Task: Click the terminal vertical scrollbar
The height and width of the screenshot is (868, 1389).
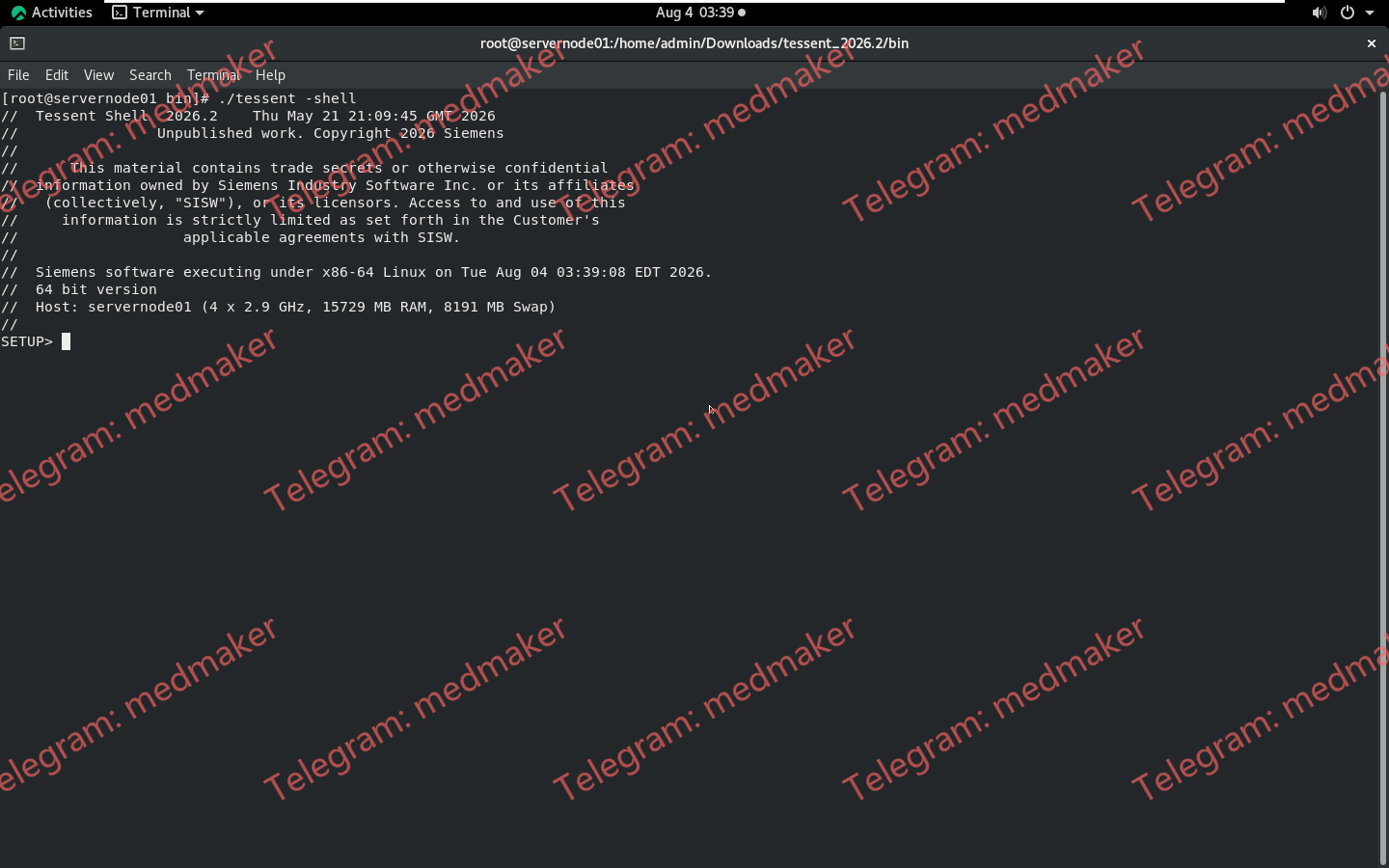Action: (x=1383, y=477)
